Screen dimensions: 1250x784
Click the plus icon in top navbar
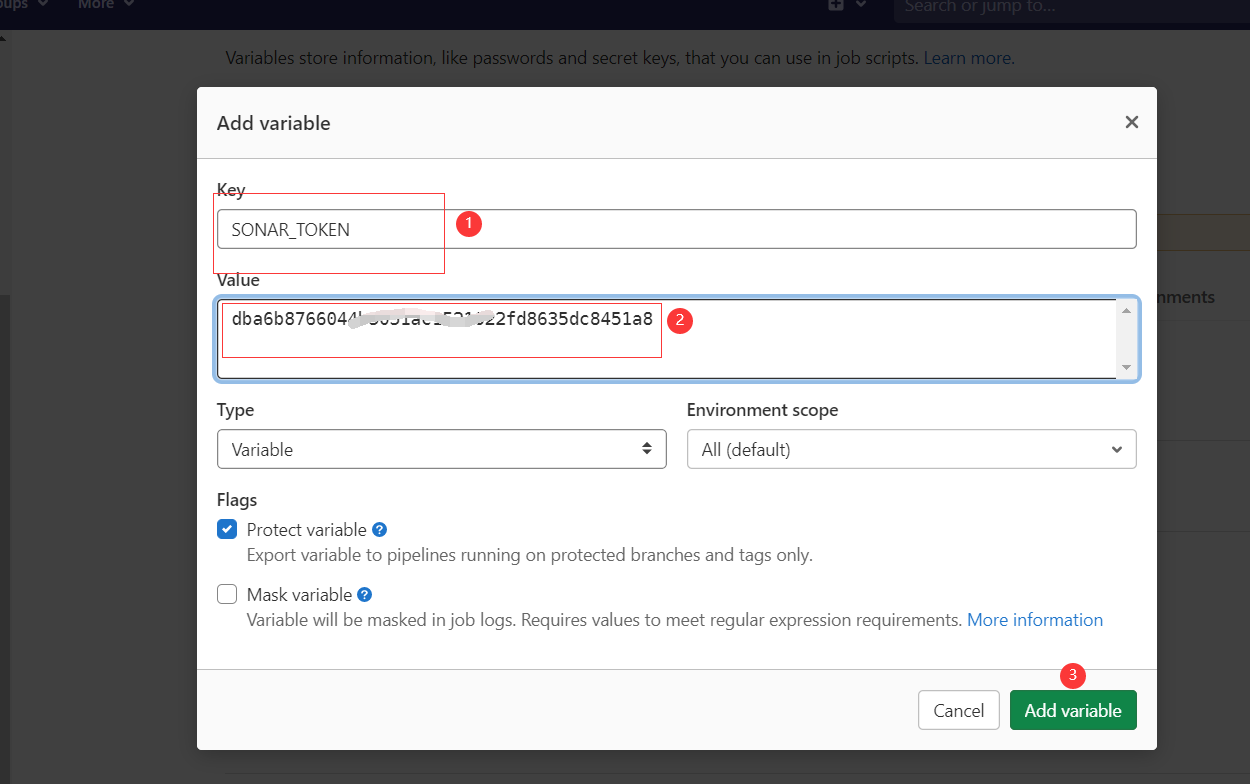coord(836,5)
